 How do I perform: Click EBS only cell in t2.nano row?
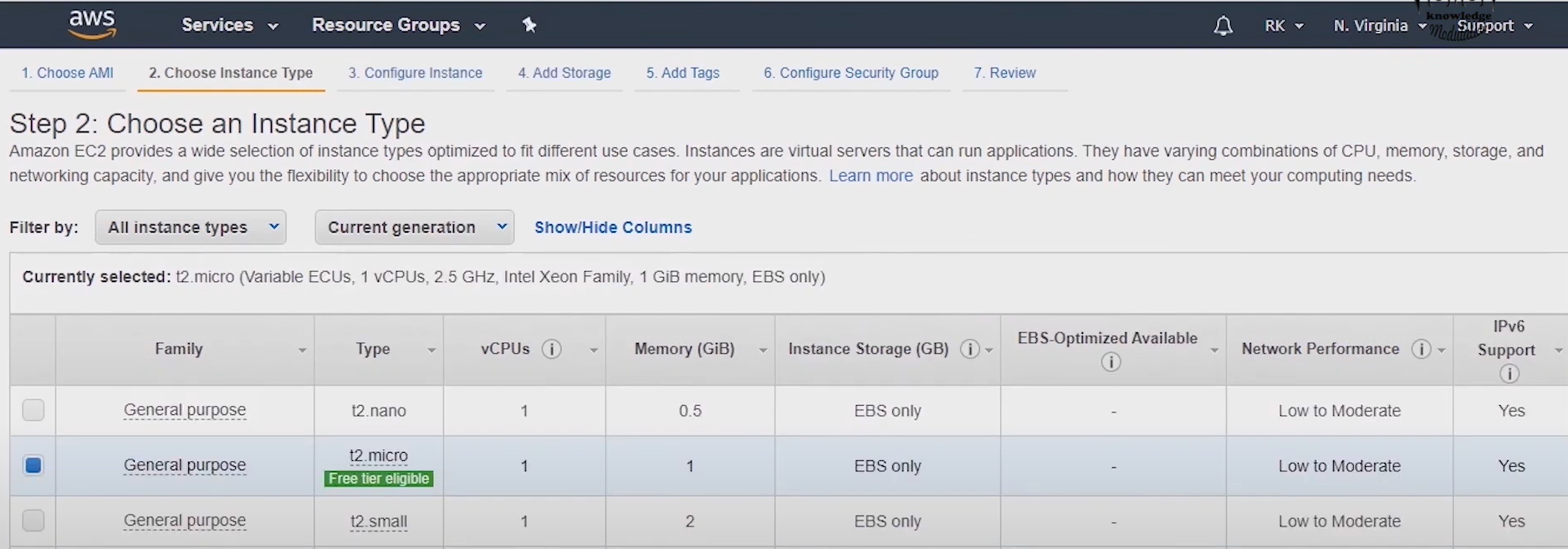(x=887, y=411)
